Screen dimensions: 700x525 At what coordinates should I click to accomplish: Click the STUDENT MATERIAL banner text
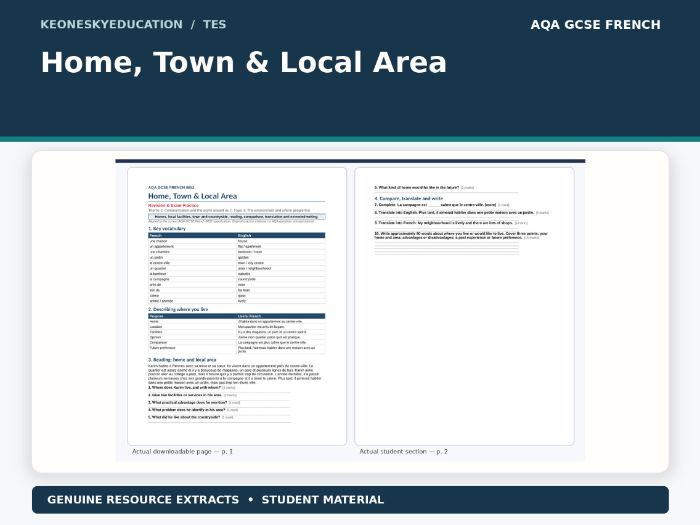tap(323, 500)
